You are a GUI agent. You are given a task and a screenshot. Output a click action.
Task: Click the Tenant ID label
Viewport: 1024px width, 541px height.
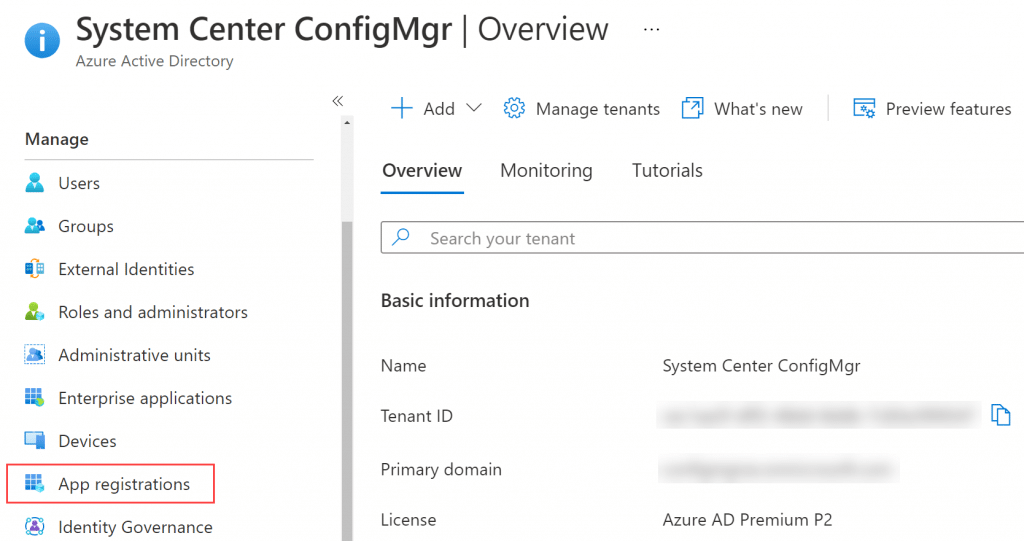point(417,416)
